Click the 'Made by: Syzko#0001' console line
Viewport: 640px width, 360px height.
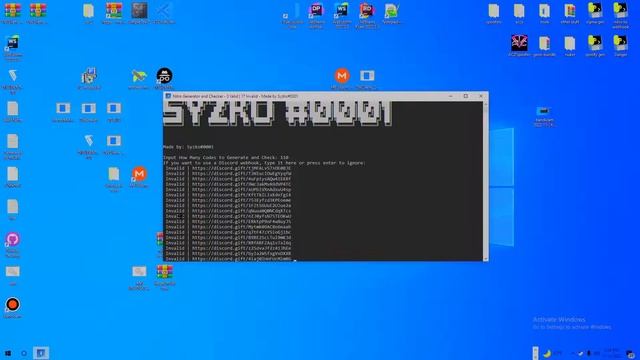(x=188, y=147)
